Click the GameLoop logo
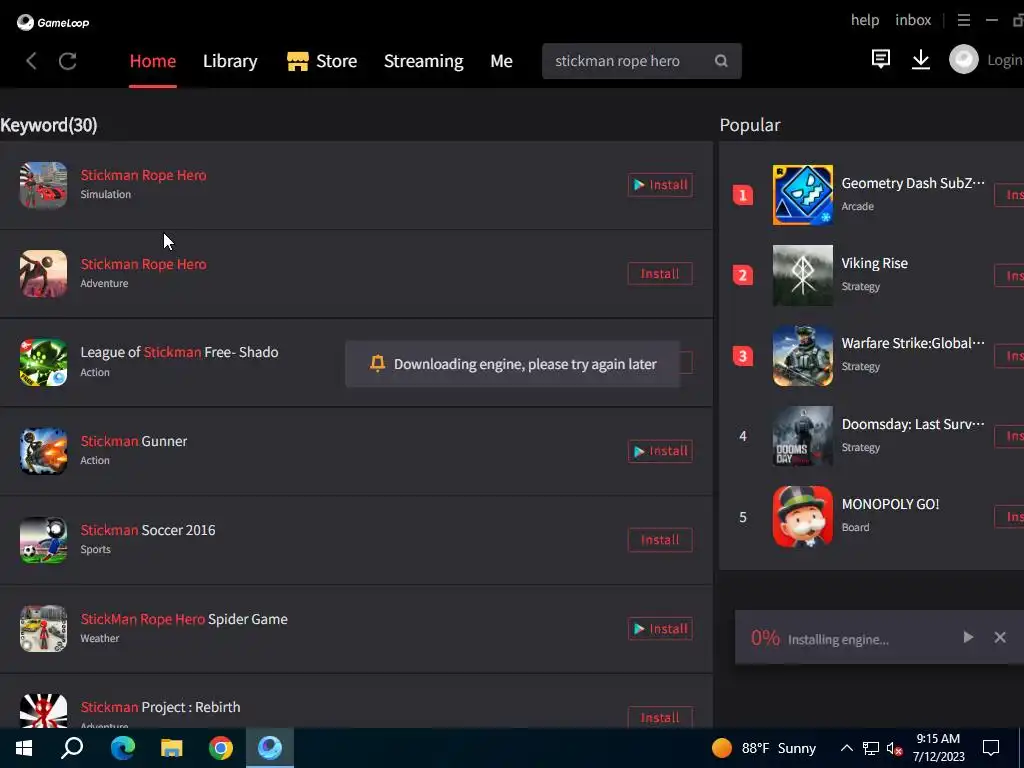 pyautogui.click(x=53, y=22)
